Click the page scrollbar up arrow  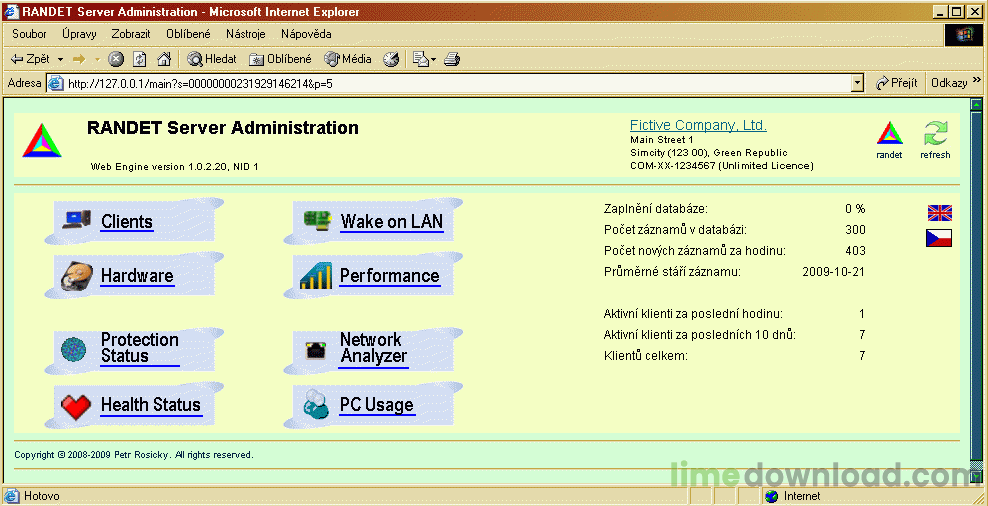(977, 105)
